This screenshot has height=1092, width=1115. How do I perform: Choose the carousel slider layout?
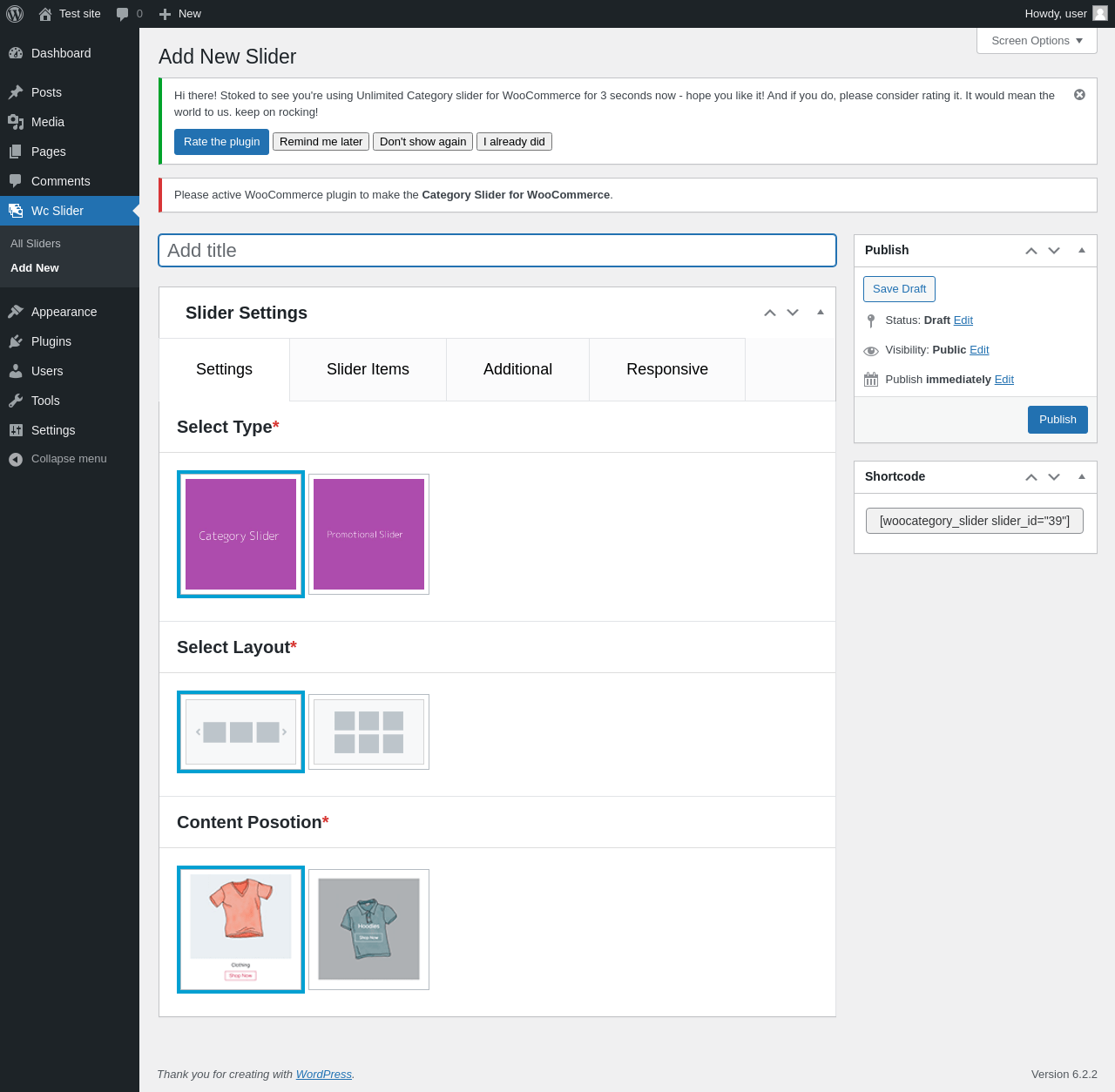pos(240,731)
